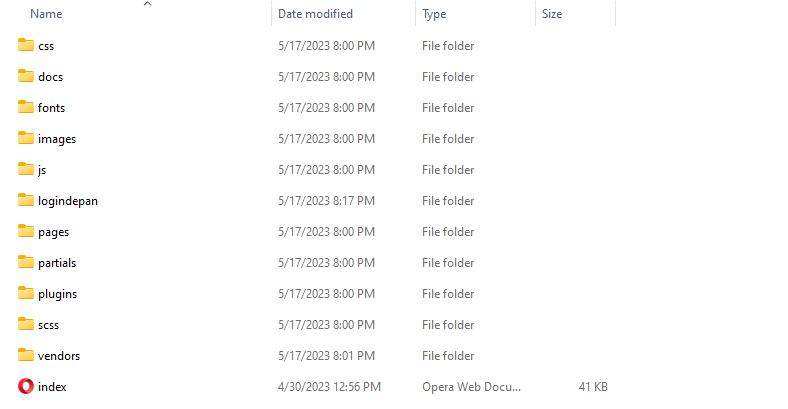Click the scss folder name
Screen dimensions: 788x409
click(x=51, y=324)
